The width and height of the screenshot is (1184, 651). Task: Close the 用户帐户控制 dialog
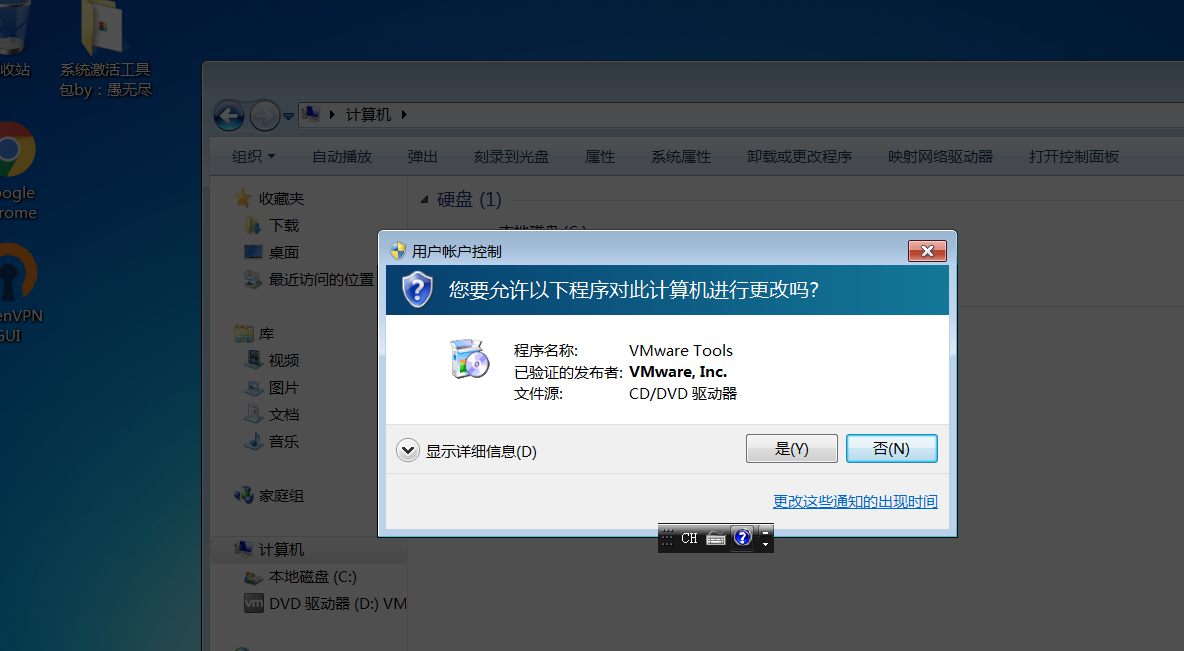click(x=927, y=251)
